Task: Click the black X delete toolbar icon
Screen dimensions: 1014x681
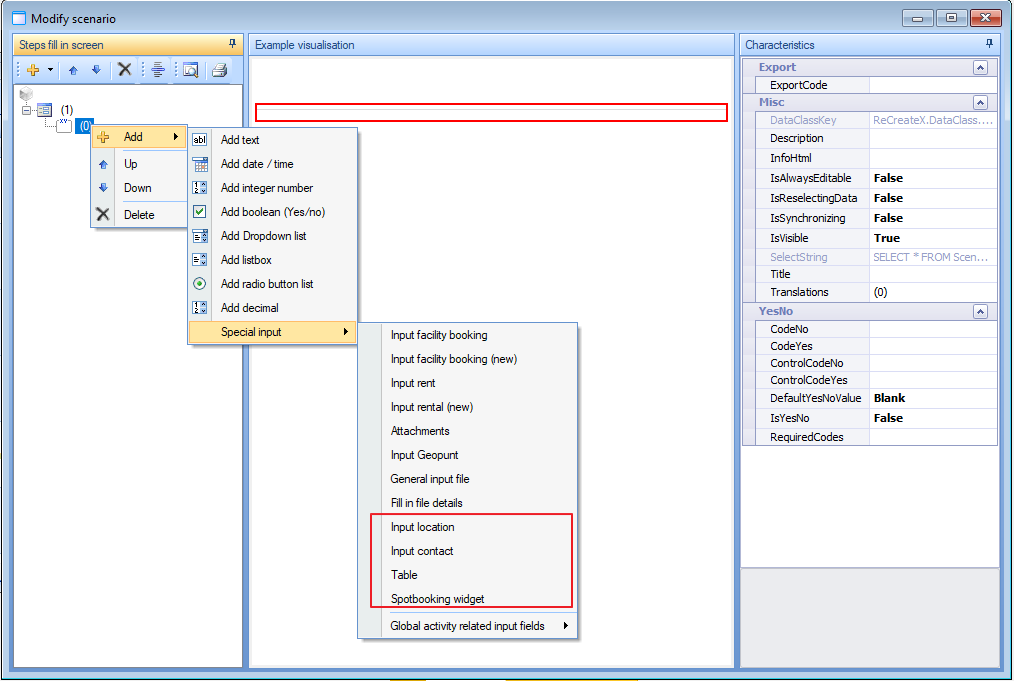Action: coord(125,70)
